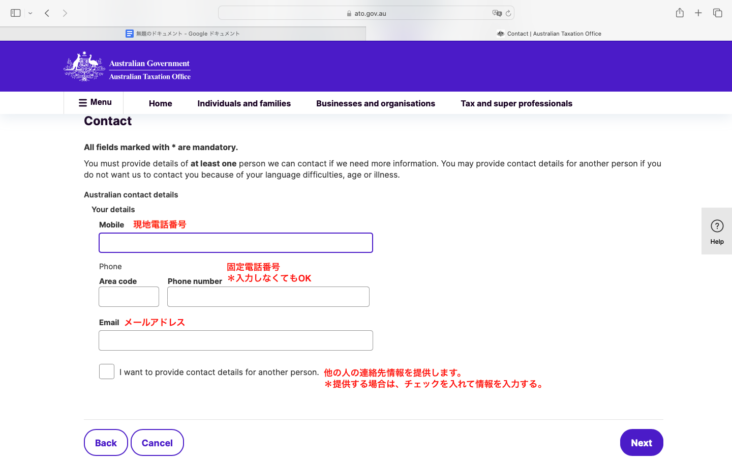The image size is (732, 458).
Task: Go back using browser back arrow
Action: pos(47,13)
